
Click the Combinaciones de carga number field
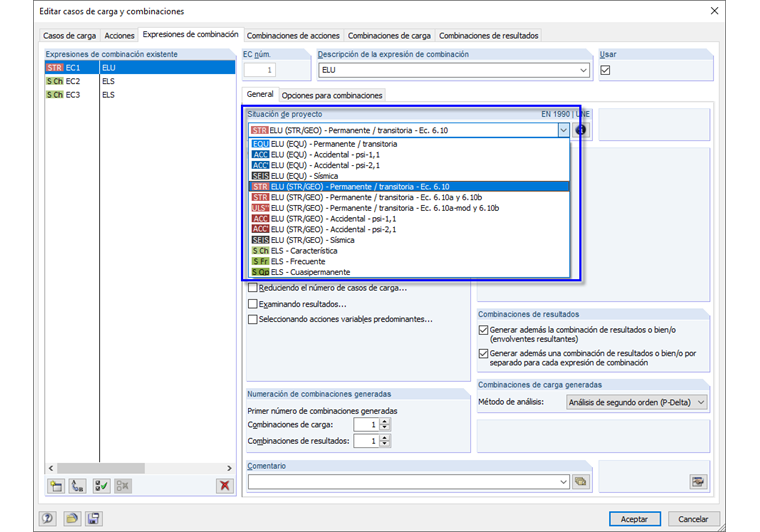[366, 424]
